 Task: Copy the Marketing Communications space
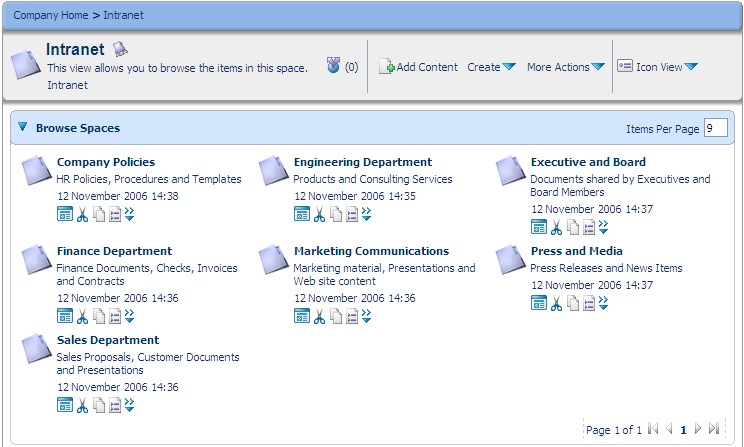(336, 316)
